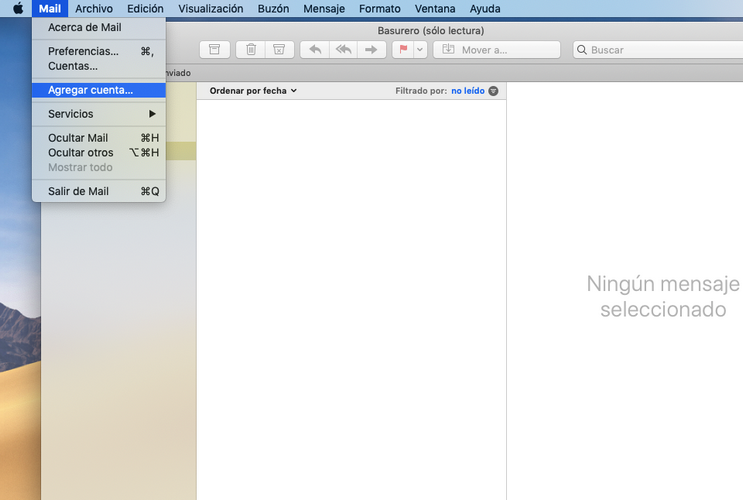Open the Ordenar por fecha dropdown
This screenshot has height=500, width=743.
(253, 91)
